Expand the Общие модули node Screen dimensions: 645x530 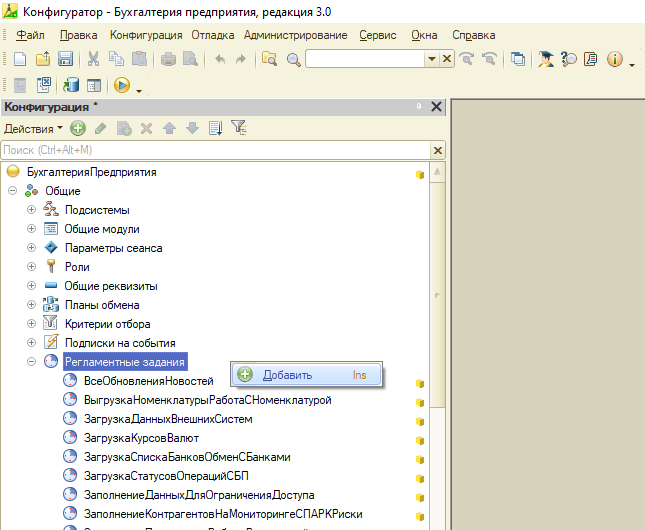31,229
